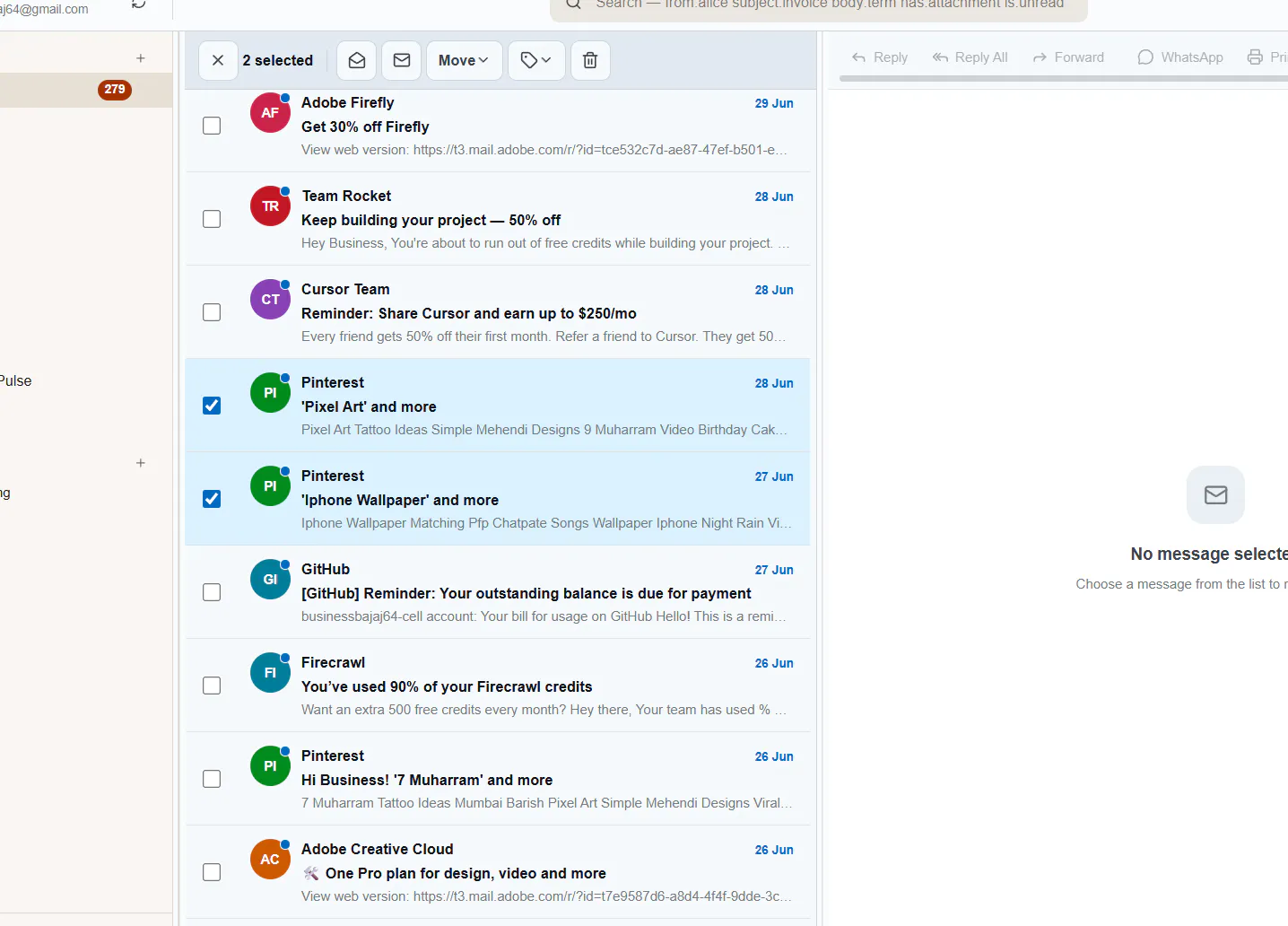Tick the Firecrawl email checkbox

click(212, 686)
